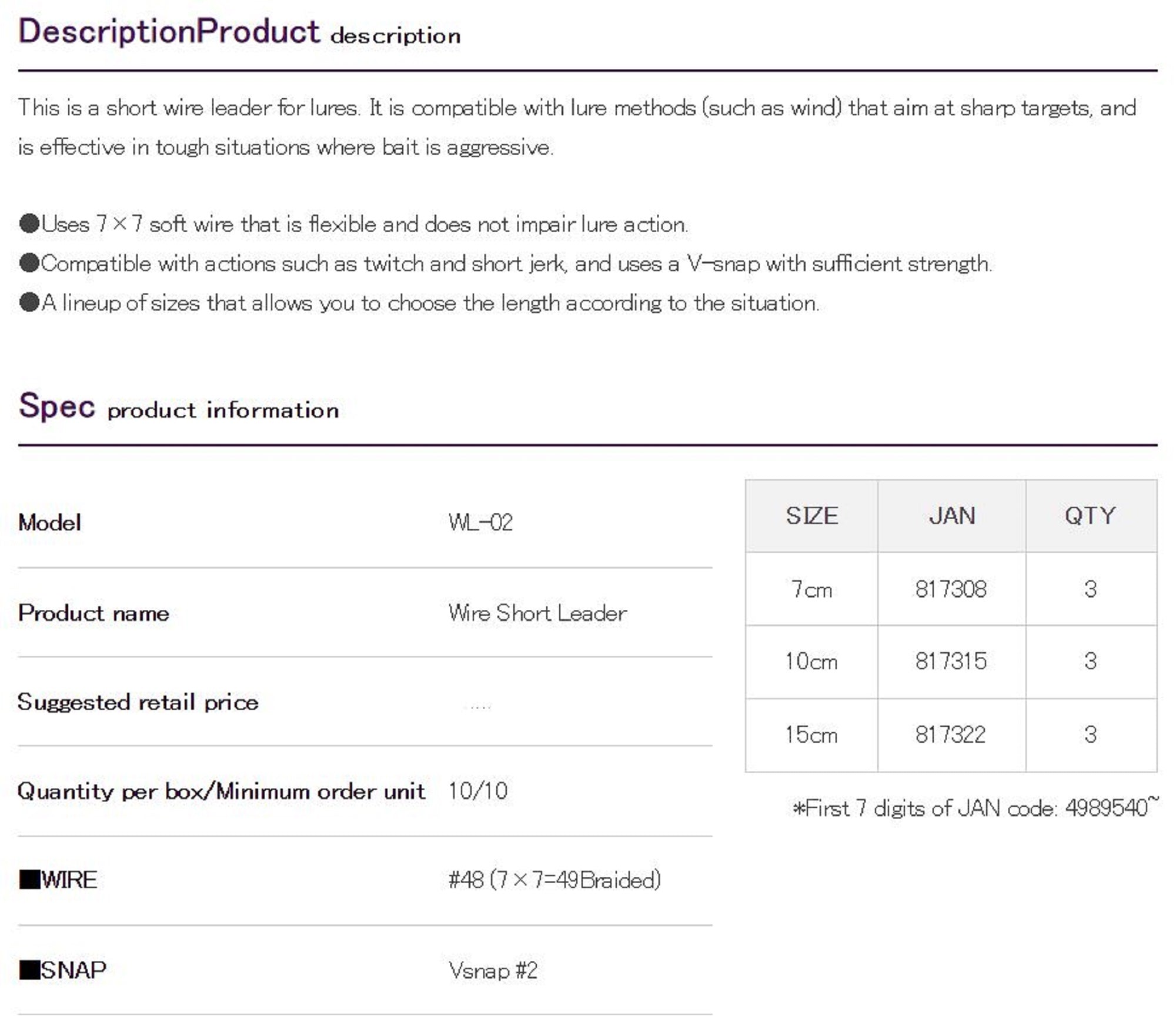
Task: Click the "#48 (7×7=49Braided)" wire value
Action: (554, 880)
